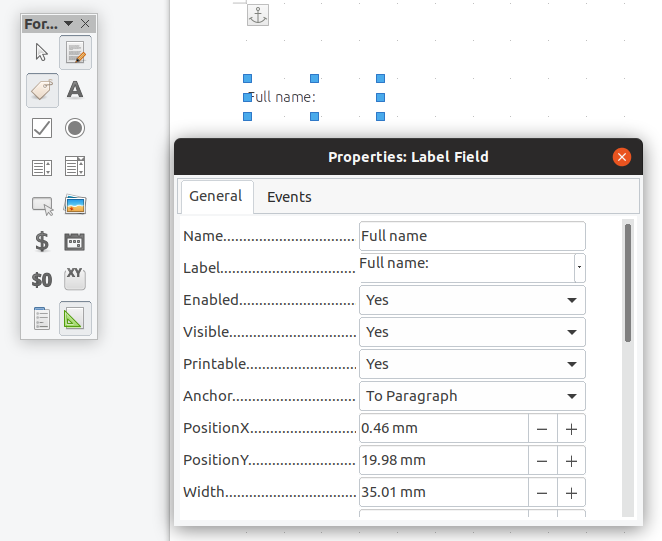Screen dimensions: 662x541
Task: Open the Enabled dropdown
Action: coord(472,300)
